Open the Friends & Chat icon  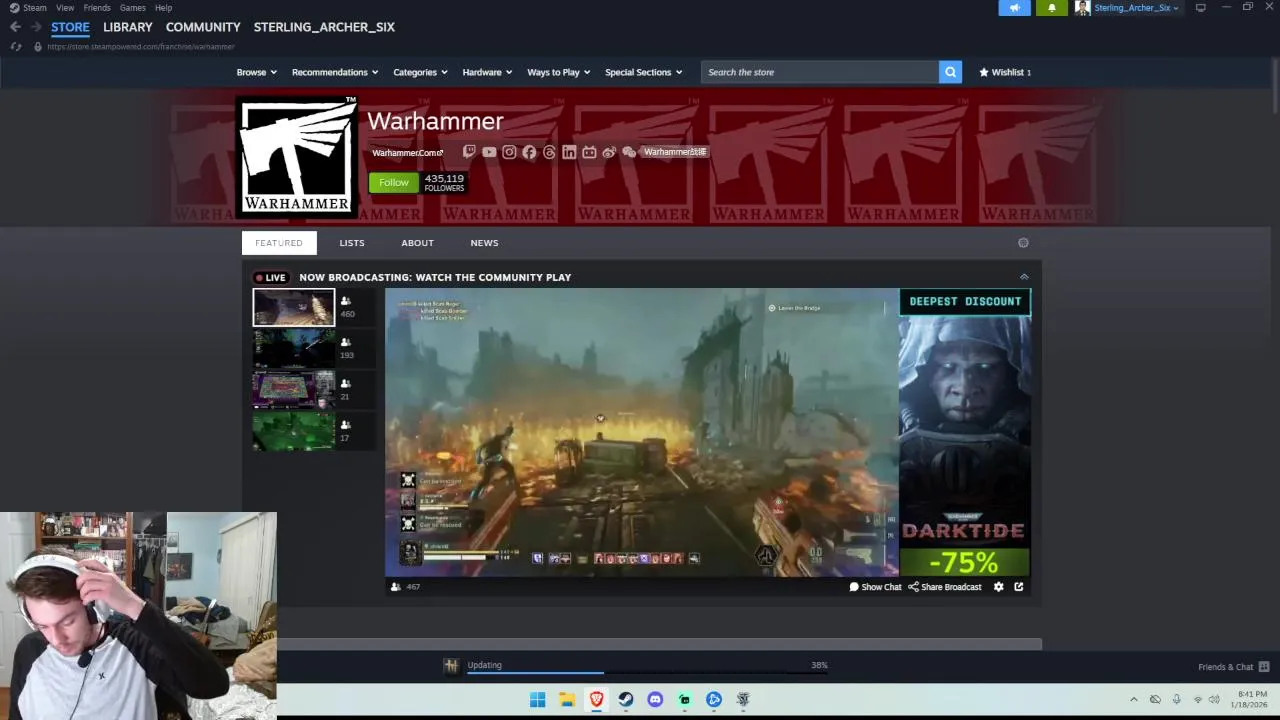(1264, 667)
